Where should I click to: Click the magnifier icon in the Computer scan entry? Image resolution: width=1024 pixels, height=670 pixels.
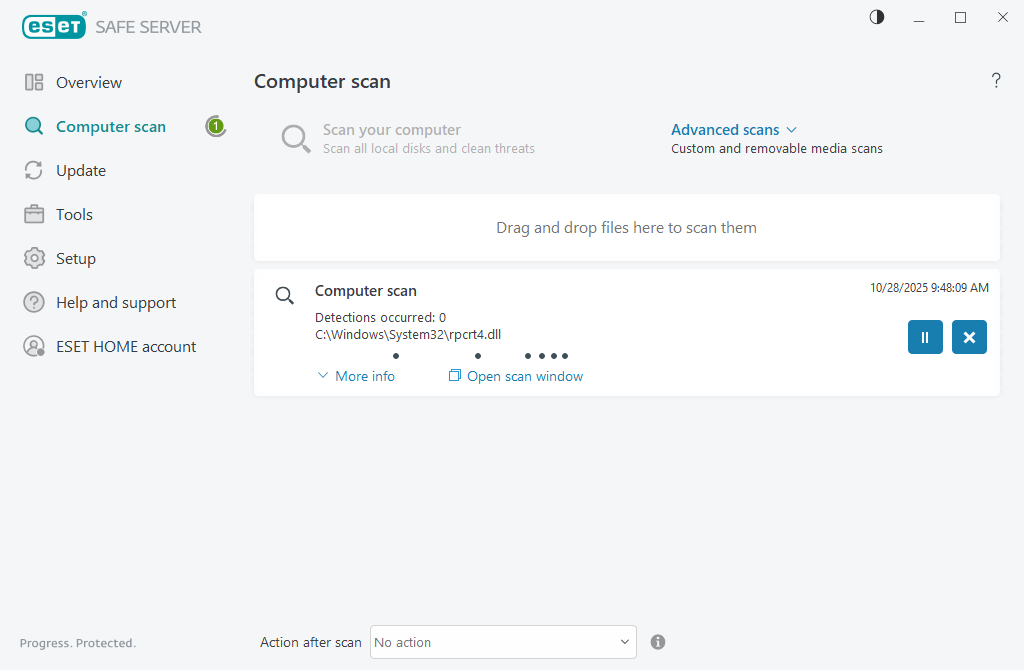point(285,295)
